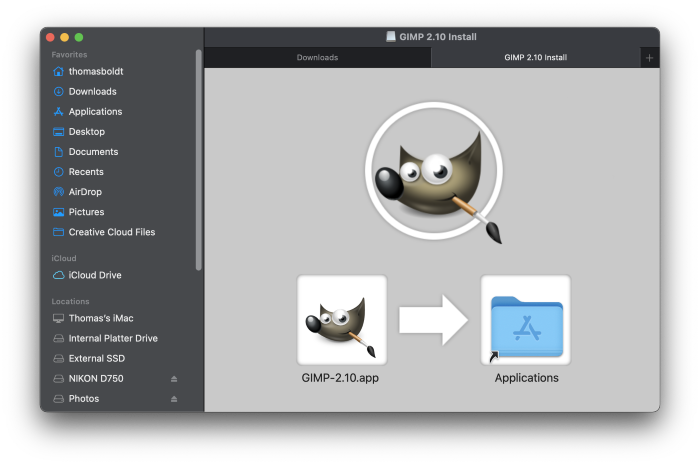Switch to the Downloads tab
The image size is (700, 465).
[317, 58]
